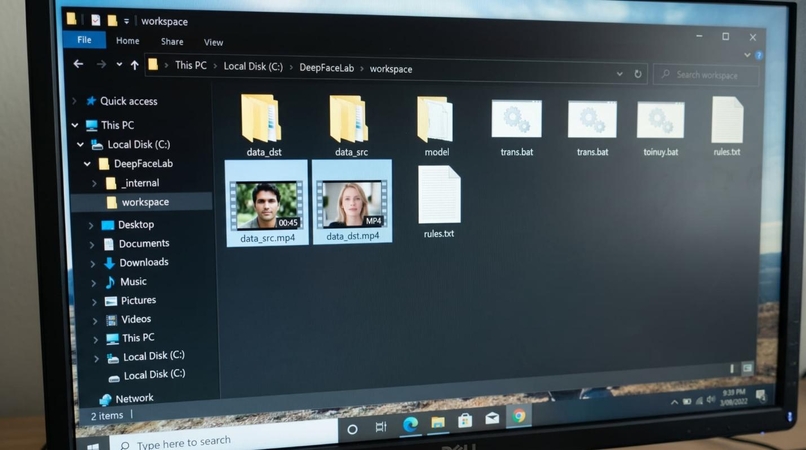Open Customize Quick Access Toolbar dropdown
This screenshot has width=806, height=450.
tap(126, 21)
